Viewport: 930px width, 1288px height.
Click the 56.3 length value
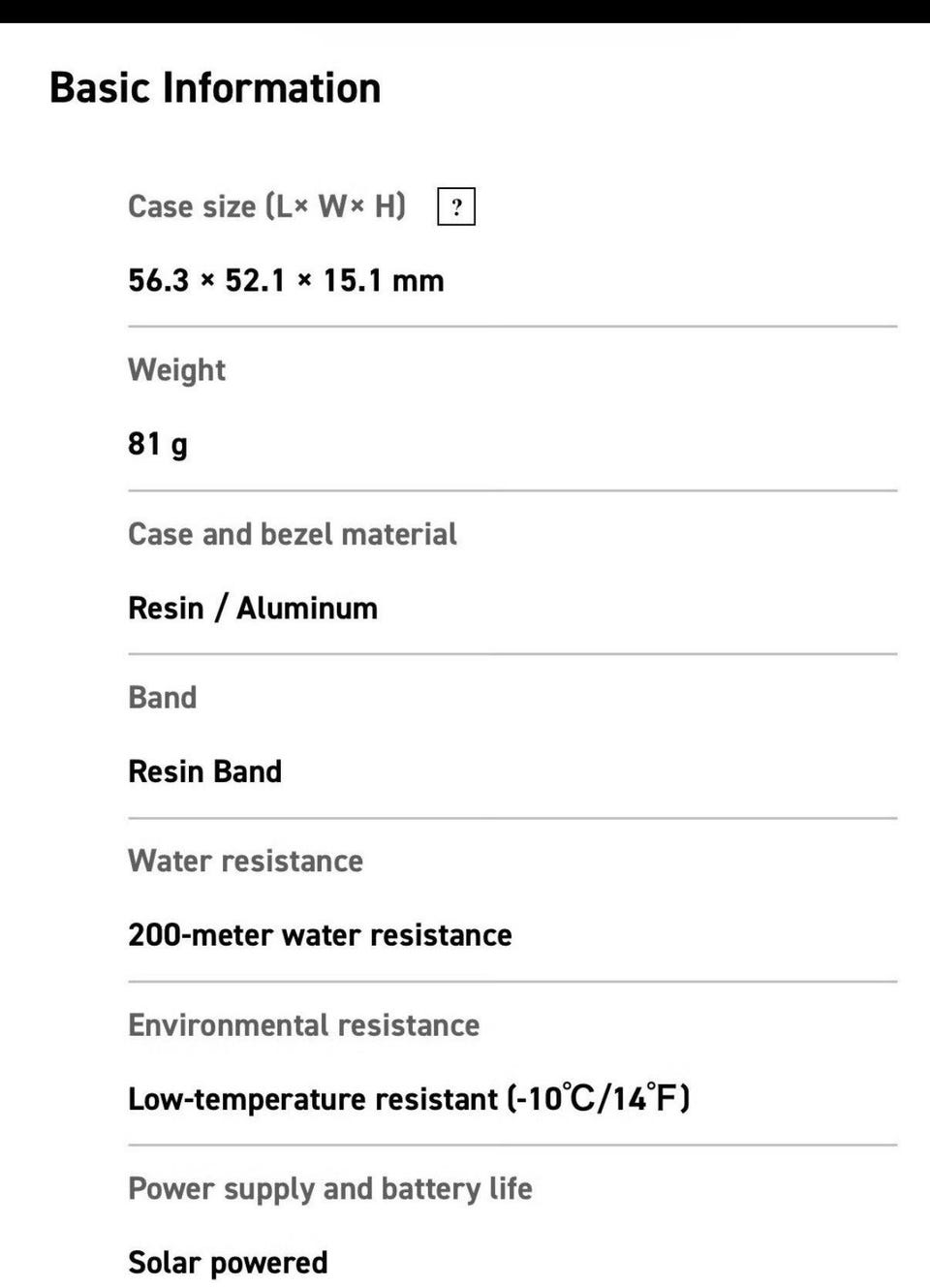coord(158,281)
